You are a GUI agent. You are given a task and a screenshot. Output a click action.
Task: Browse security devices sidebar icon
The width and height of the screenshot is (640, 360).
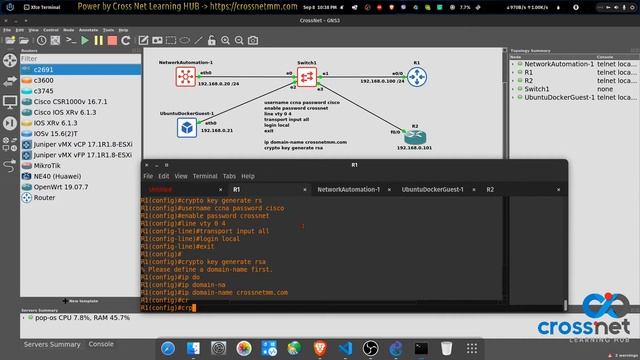(10, 123)
